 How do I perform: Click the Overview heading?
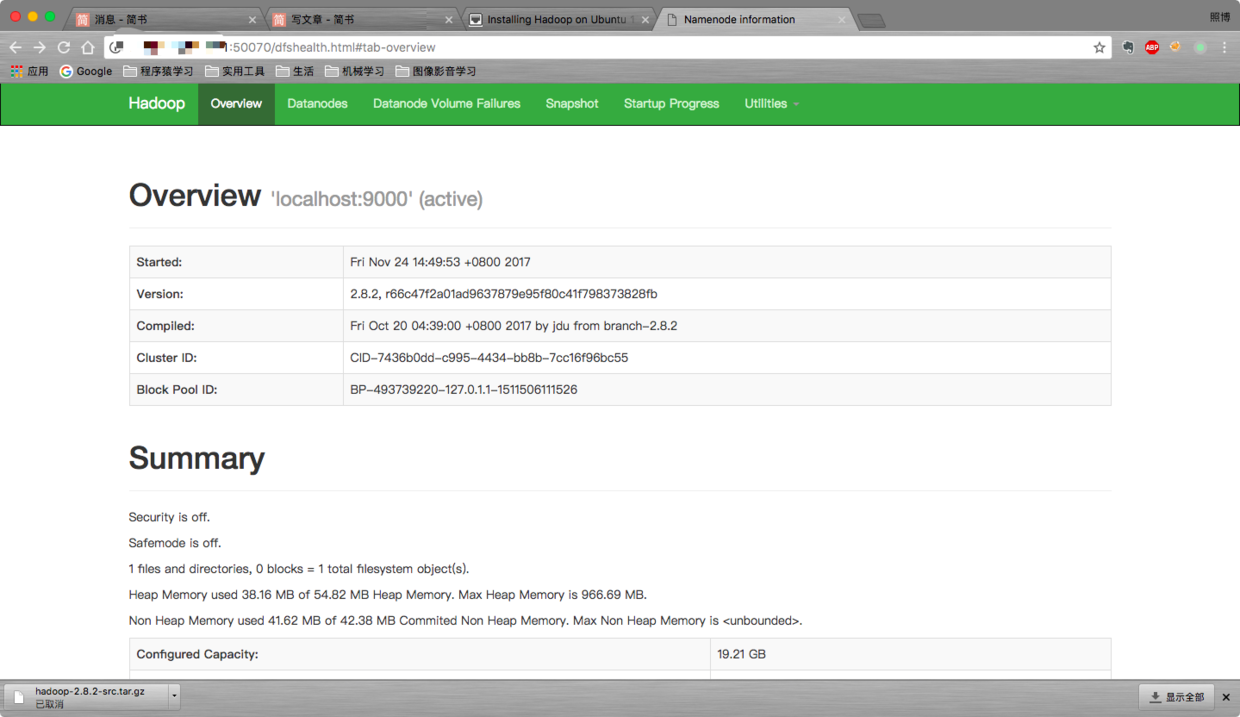click(x=195, y=195)
